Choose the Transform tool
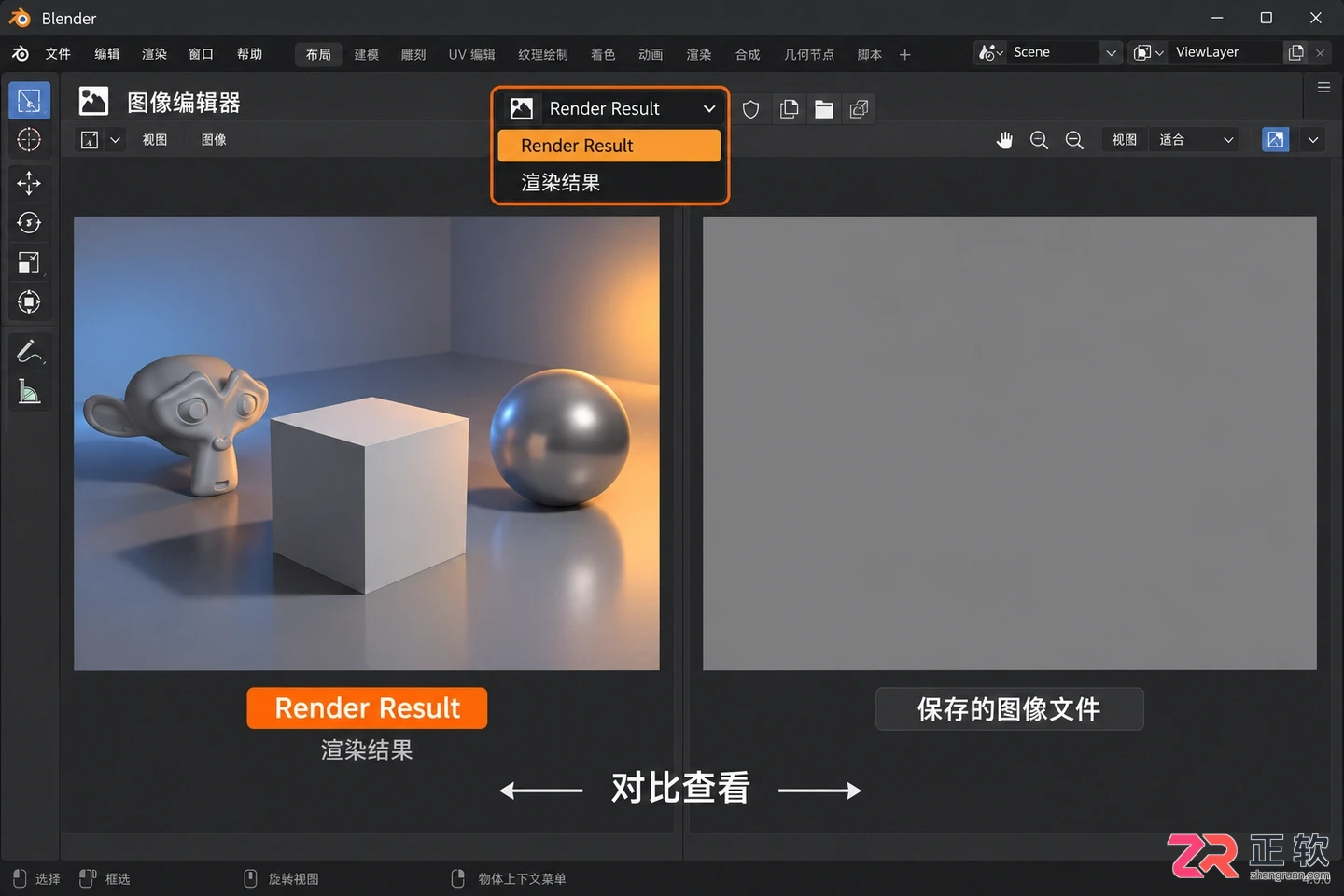This screenshot has width=1344, height=896. coord(29,302)
